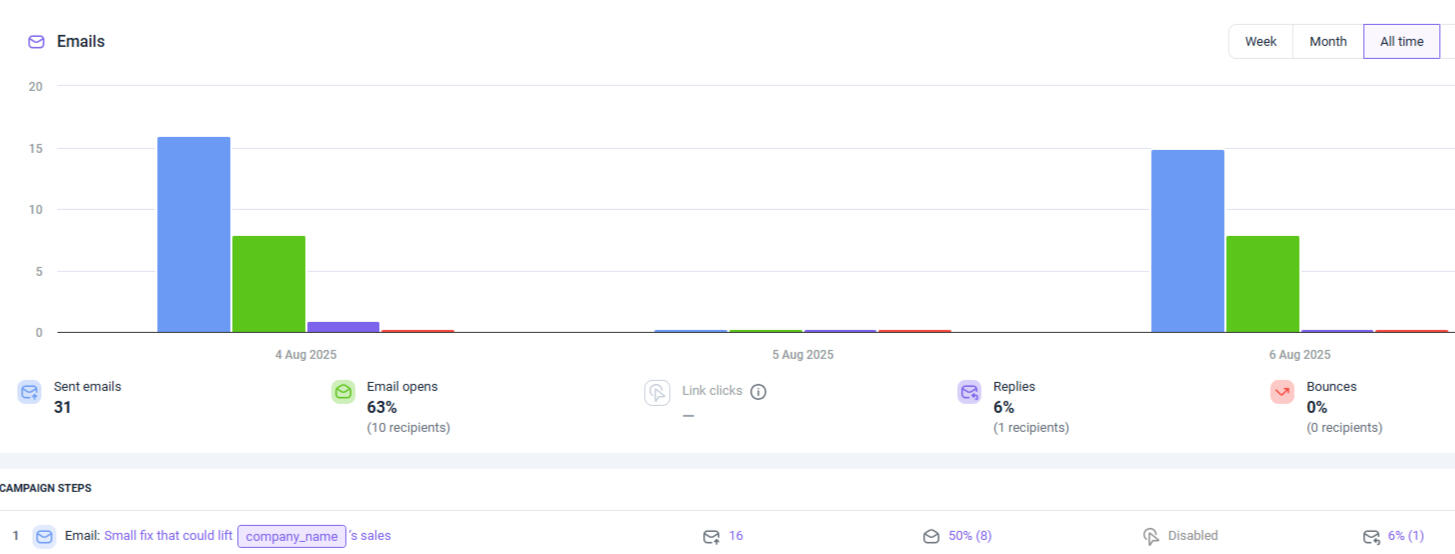Click the purple Replies icon
The width and height of the screenshot is (1455, 554).
[x=969, y=392]
